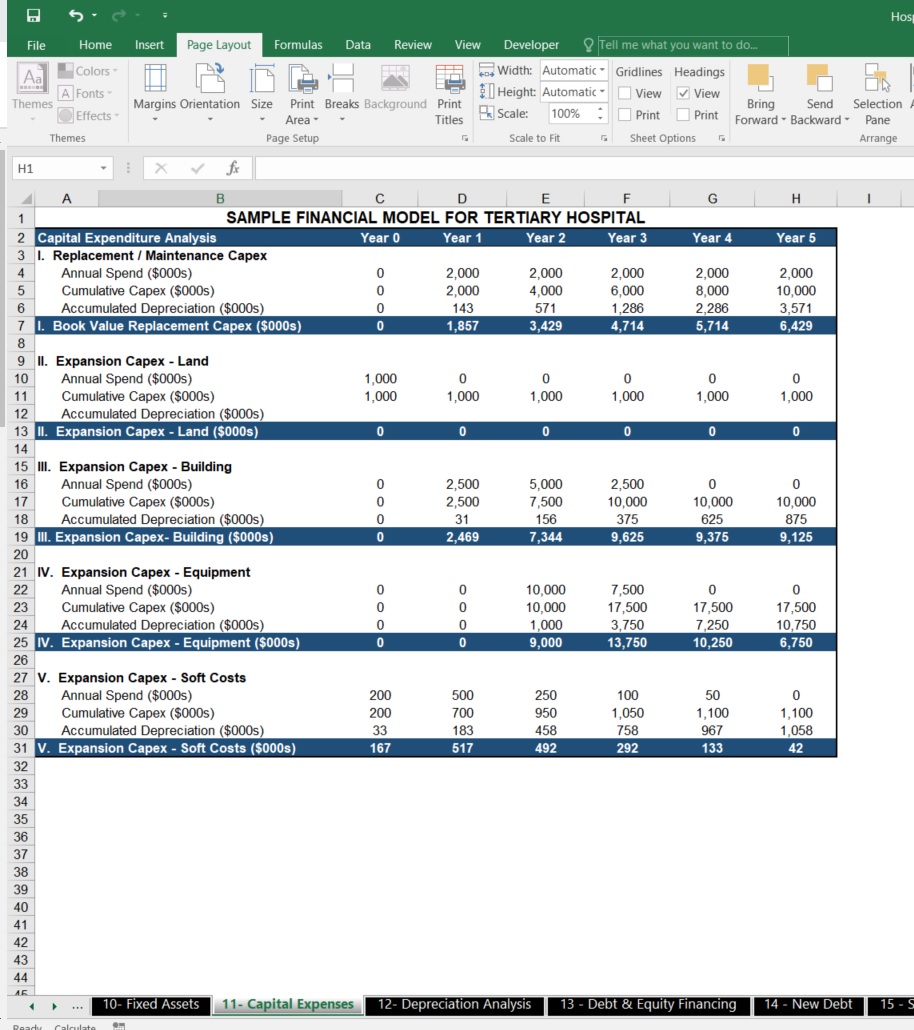Toggle Gridlines View checkbox
This screenshot has width=914, height=1030.
[625, 93]
